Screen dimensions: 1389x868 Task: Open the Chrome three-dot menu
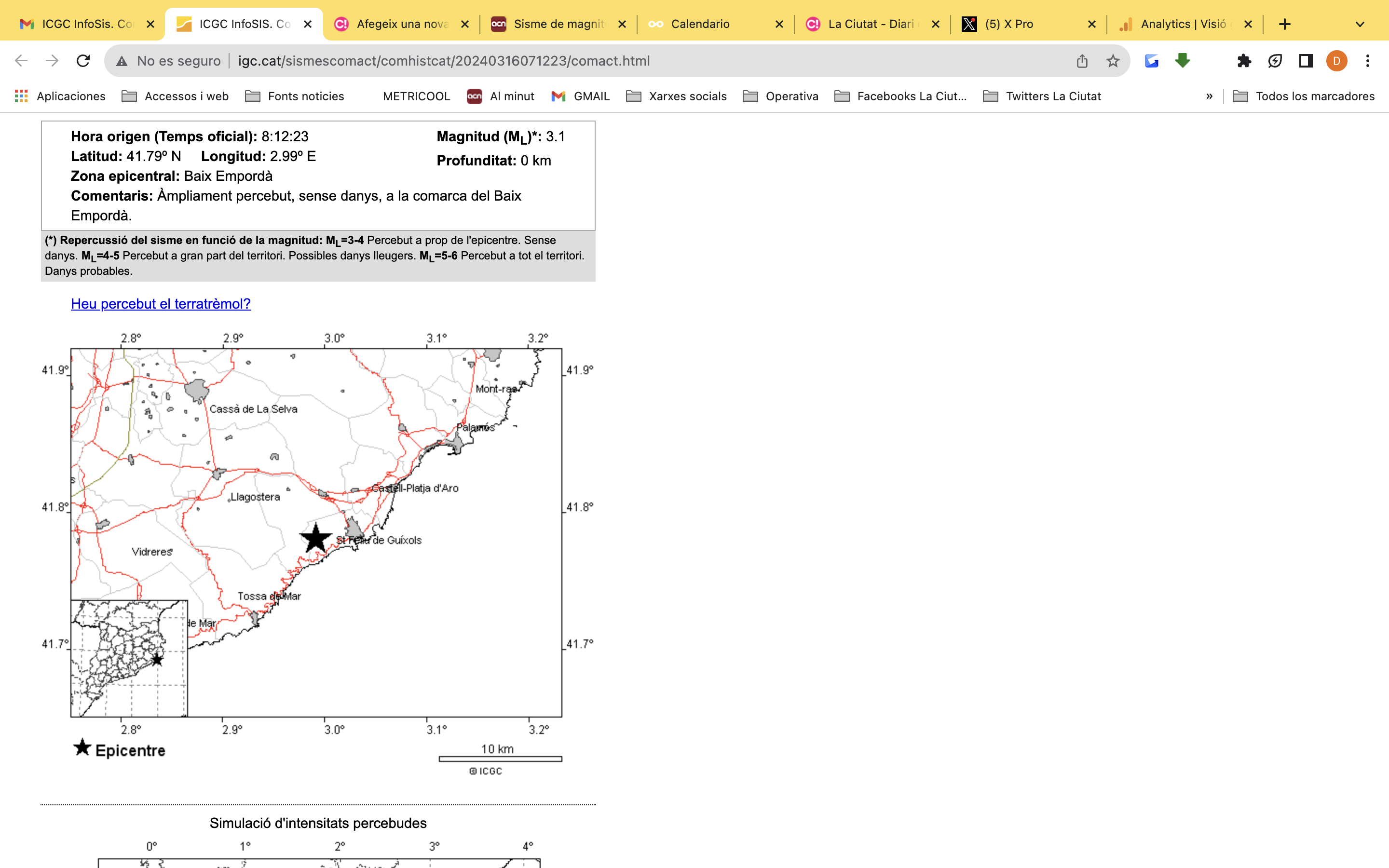point(1368,61)
